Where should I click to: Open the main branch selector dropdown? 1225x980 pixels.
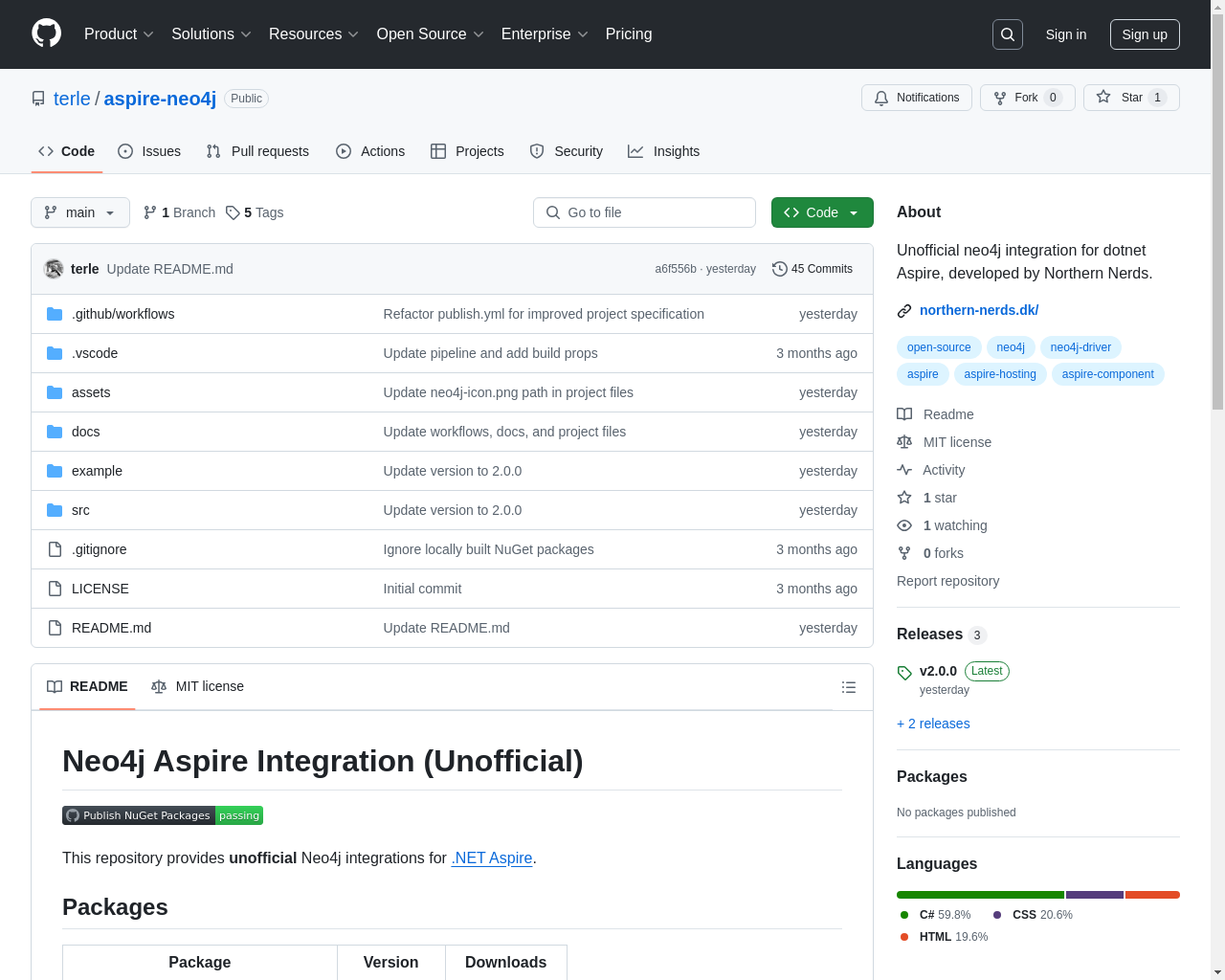80,212
